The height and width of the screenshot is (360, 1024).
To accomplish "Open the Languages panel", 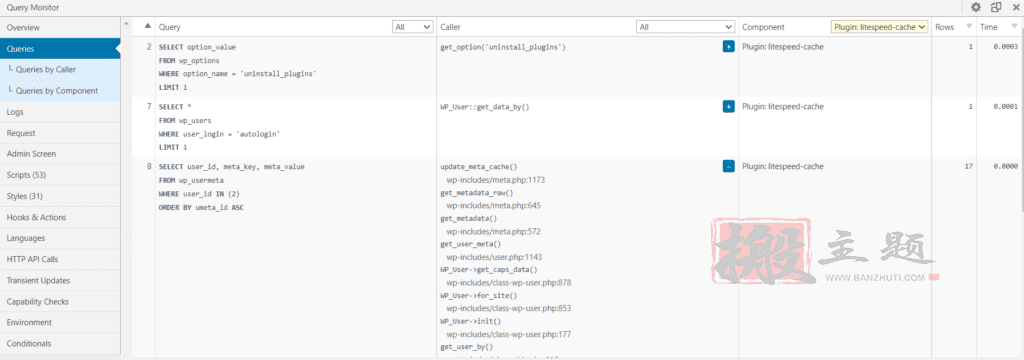I will pos(60,238).
